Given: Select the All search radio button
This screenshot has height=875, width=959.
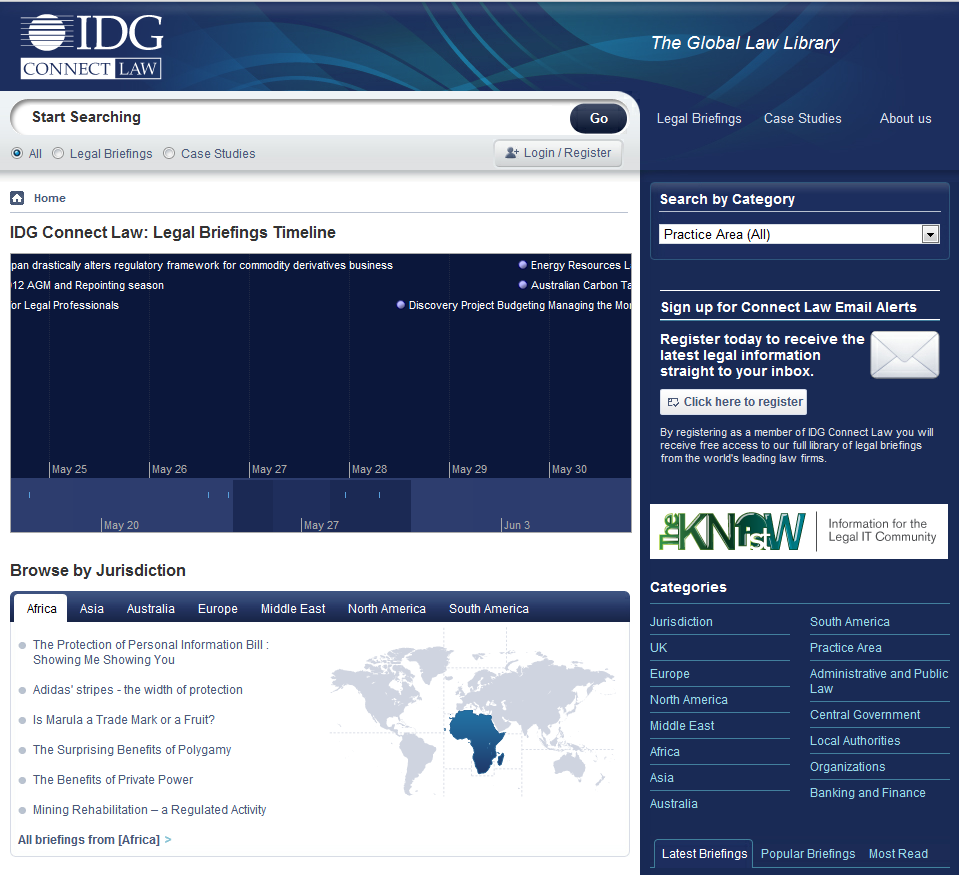Looking at the screenshot, I should click(x=17, y=153).
